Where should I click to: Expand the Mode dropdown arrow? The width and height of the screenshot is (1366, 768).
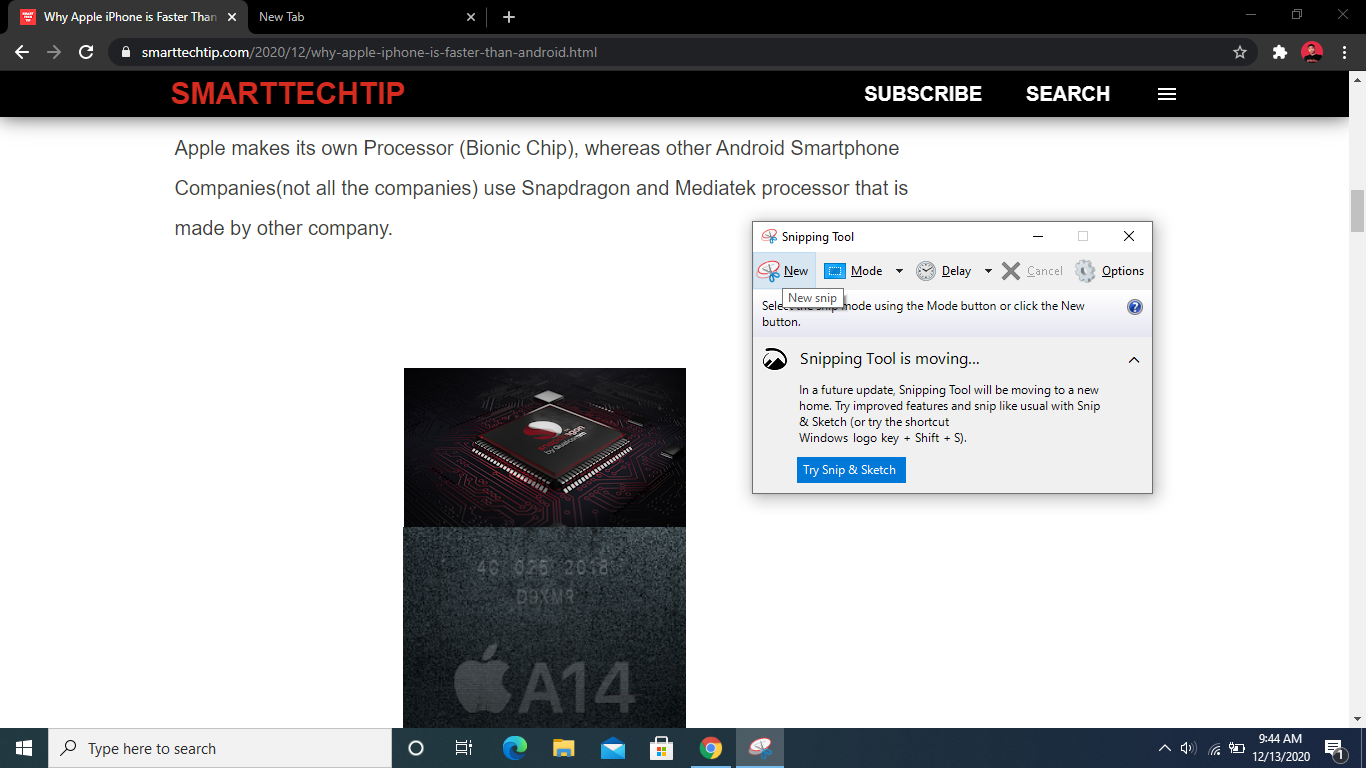[899, 271]
